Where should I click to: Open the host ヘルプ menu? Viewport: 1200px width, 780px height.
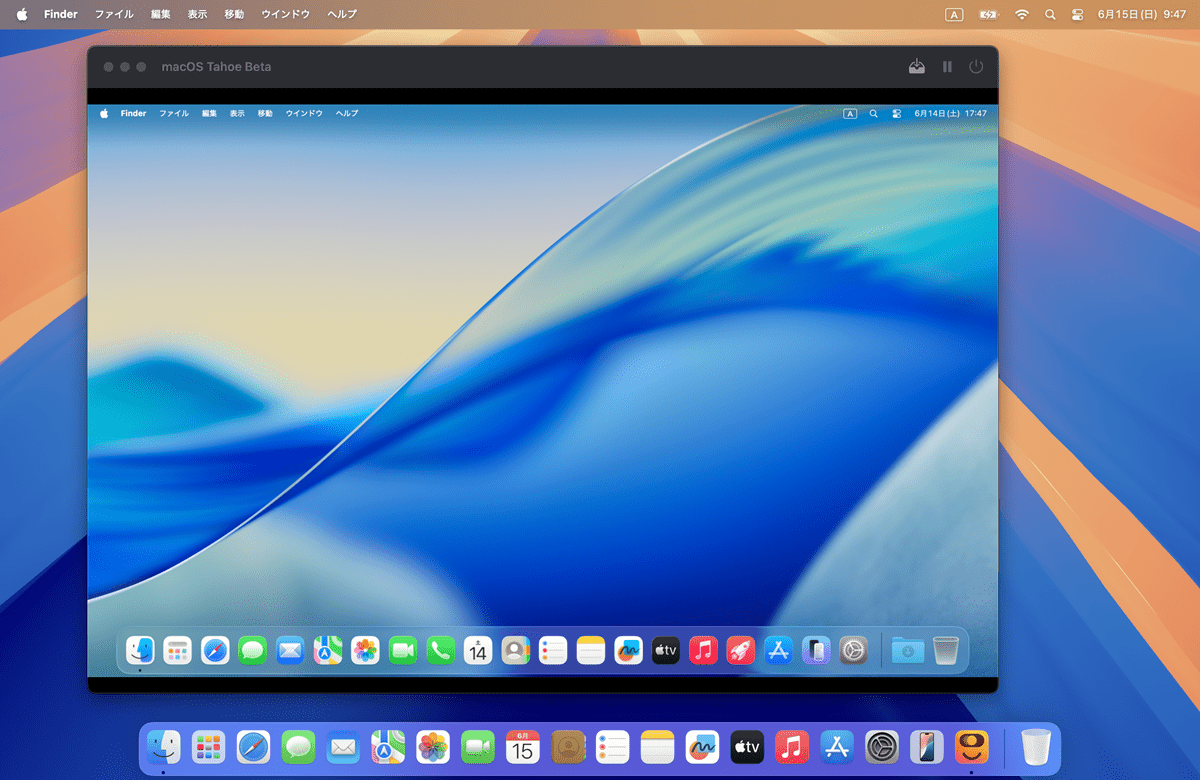[342, 15]
